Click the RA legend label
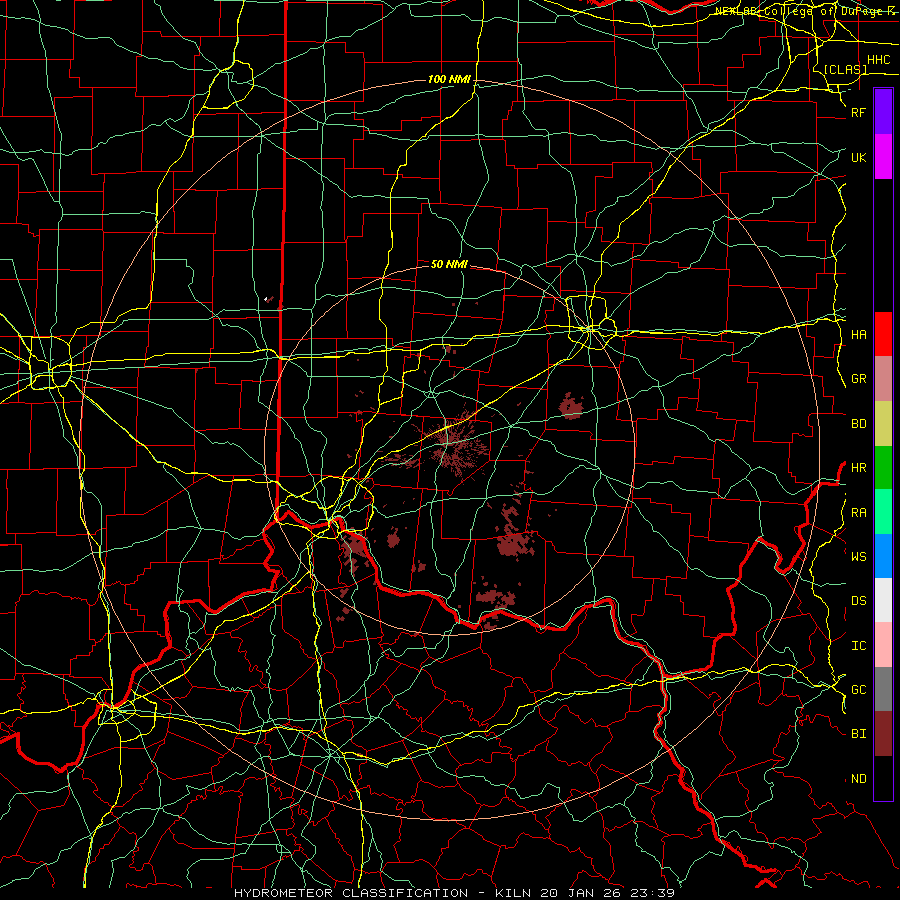The width and height of the screenshot is (900, 900). click(x=858, y=512)
